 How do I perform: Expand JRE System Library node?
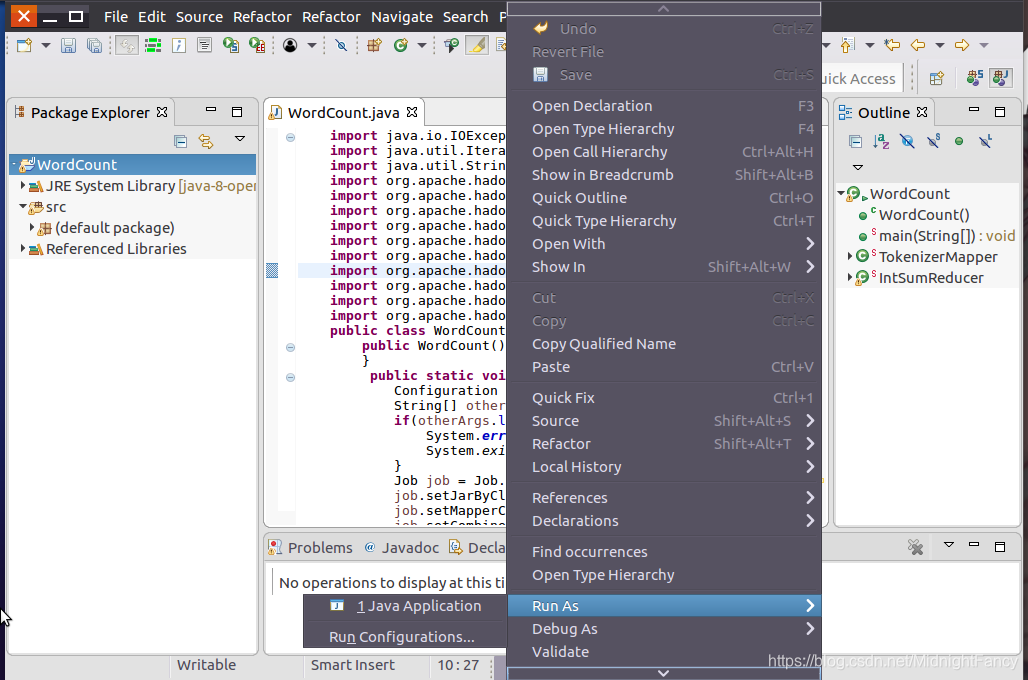22,186
